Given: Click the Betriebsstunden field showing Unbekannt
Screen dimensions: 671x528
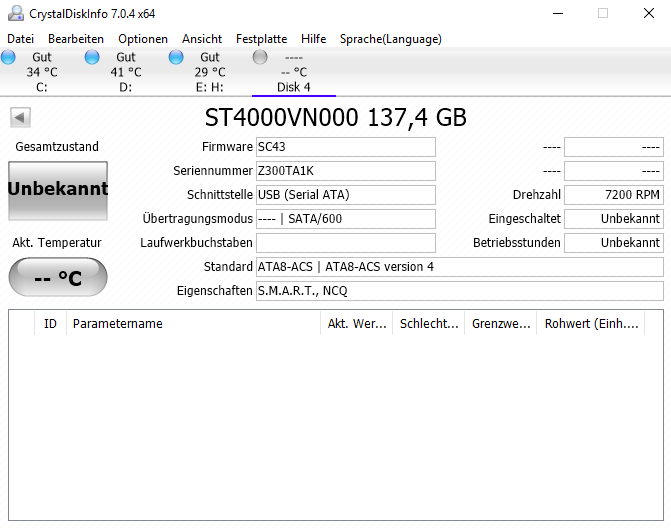Looking at the screenshot, I should click(614, 243).
